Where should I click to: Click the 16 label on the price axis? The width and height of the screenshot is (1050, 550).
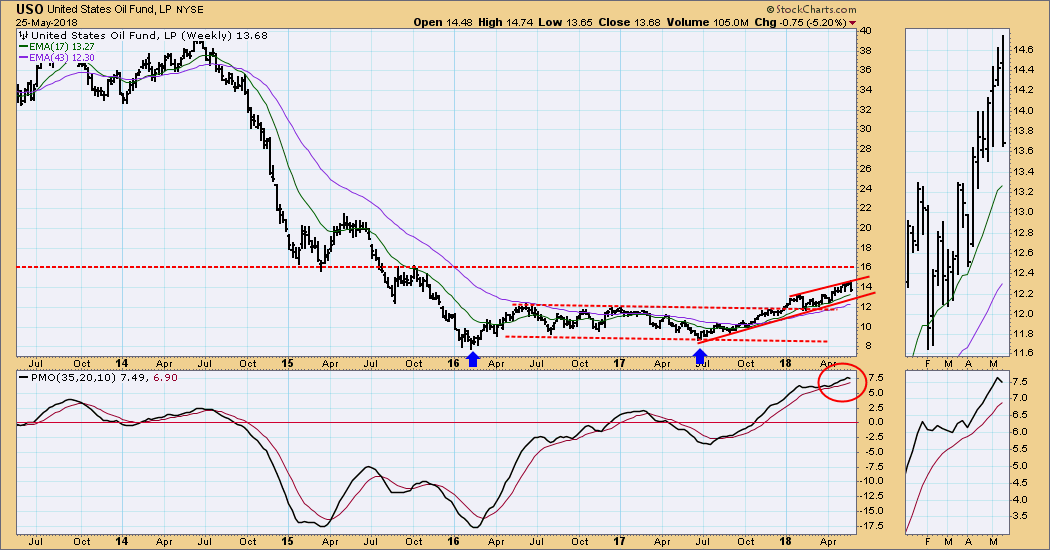(x=865, y=267)
